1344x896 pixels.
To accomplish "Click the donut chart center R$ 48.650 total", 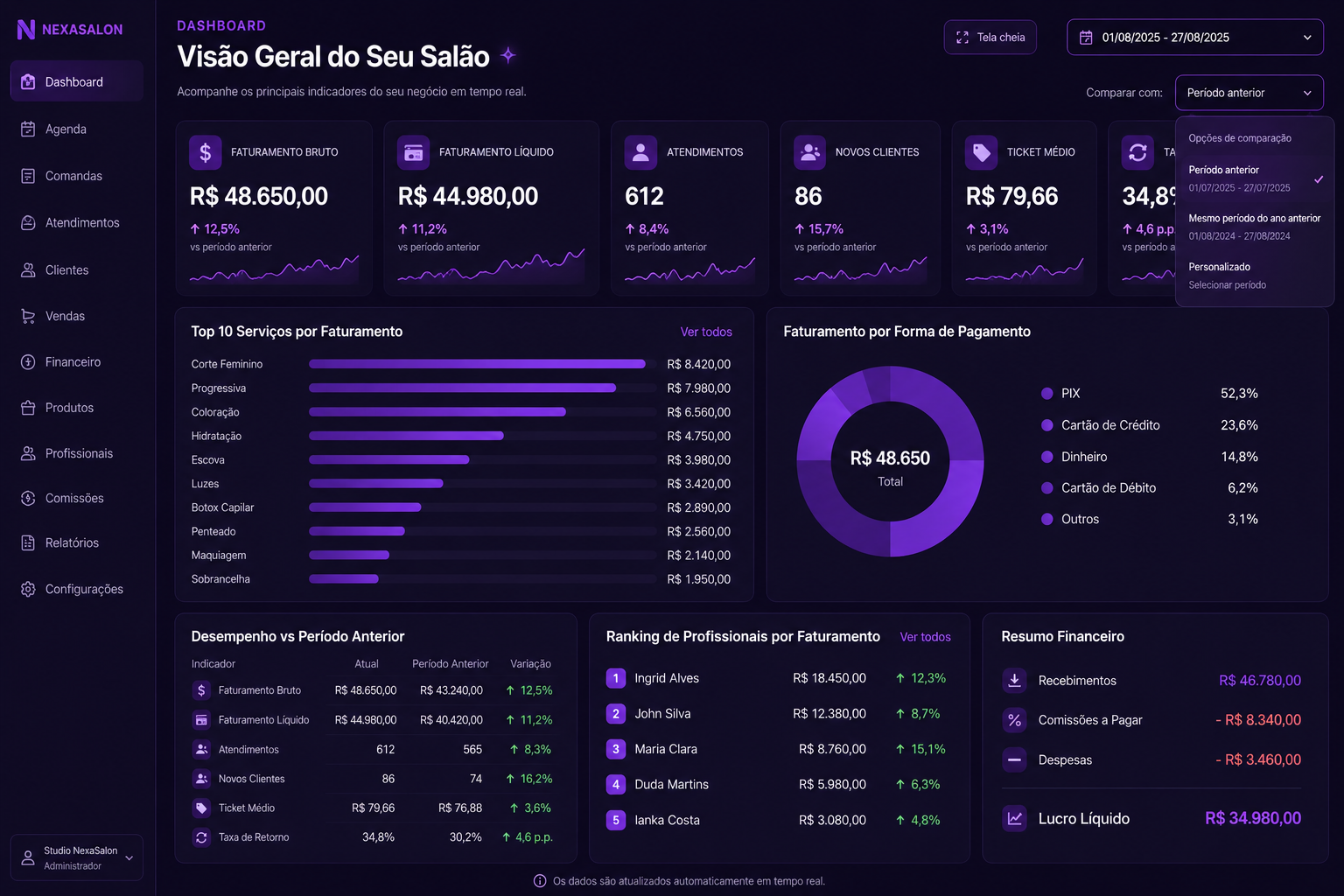I will [890, 467].
